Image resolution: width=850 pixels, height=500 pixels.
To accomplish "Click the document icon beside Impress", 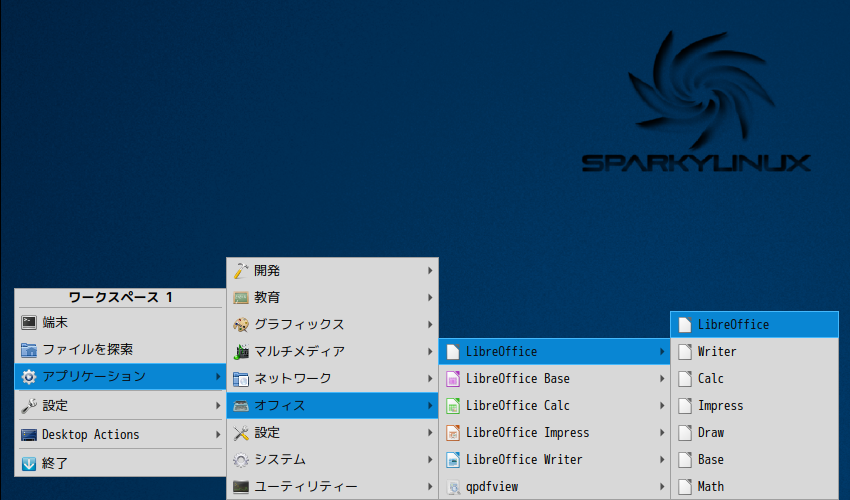I will coord(685,406).
